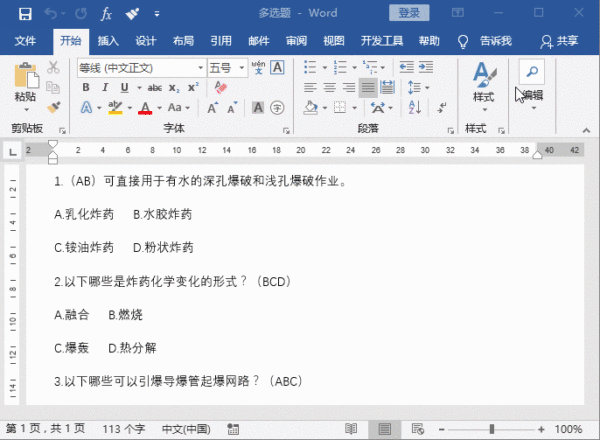Clear all formatting icon
The height and width of the screenshot is (440, 600).
221,87
